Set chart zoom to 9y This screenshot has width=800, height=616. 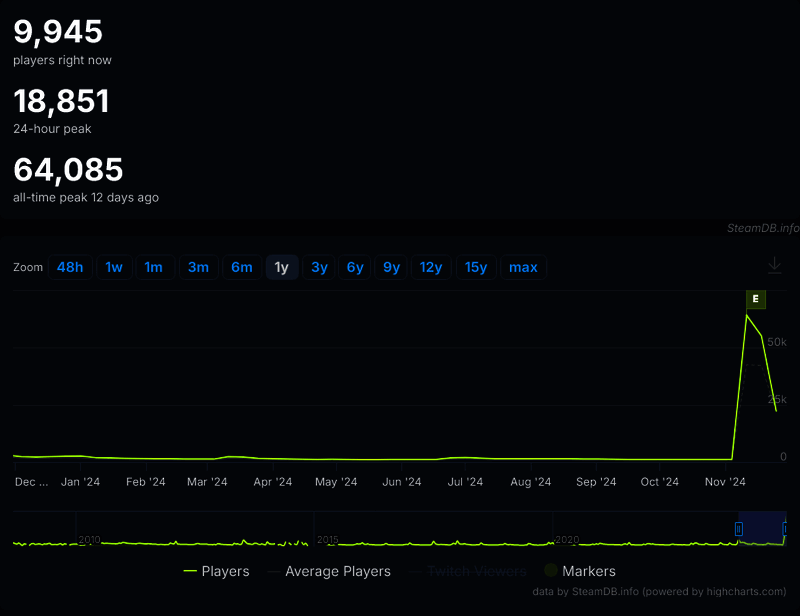click(x=391, y=267)
